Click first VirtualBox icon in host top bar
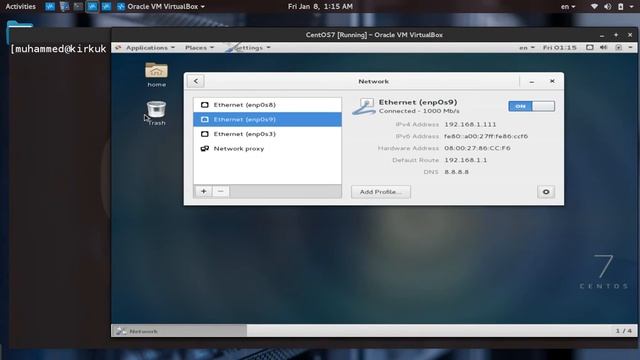Screen dimensions: 640x360 coord(50,7)
